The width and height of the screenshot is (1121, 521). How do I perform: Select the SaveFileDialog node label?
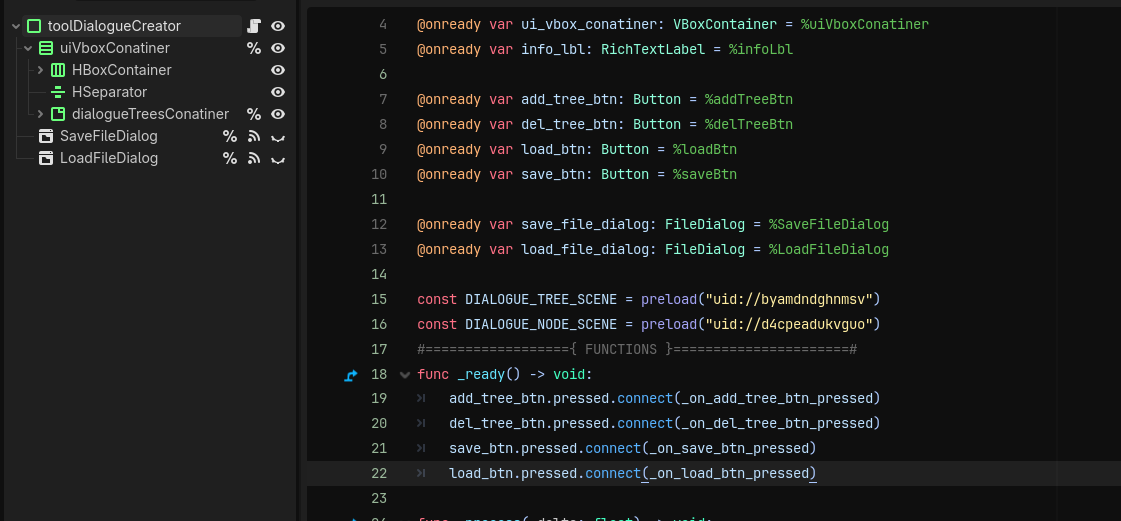[x=109, y=136]
